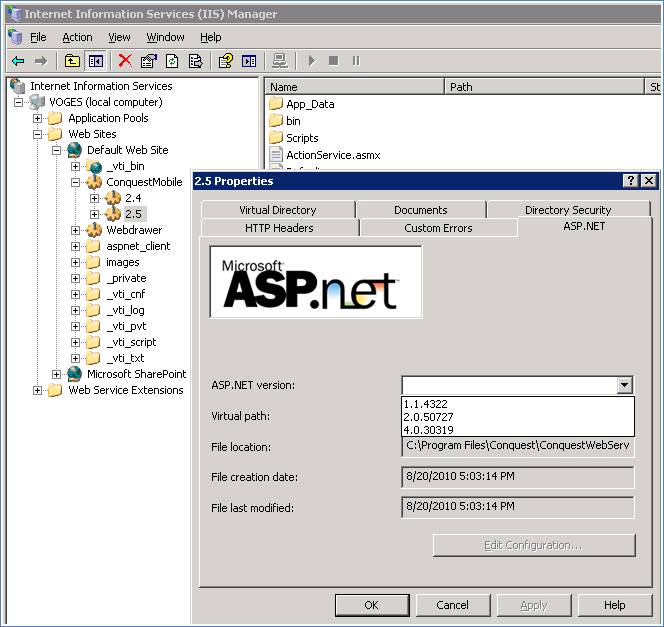Viewport: 664px width, 627px height.
Task: Select version 1.1.4322 from the list
Action: [517, 404]
